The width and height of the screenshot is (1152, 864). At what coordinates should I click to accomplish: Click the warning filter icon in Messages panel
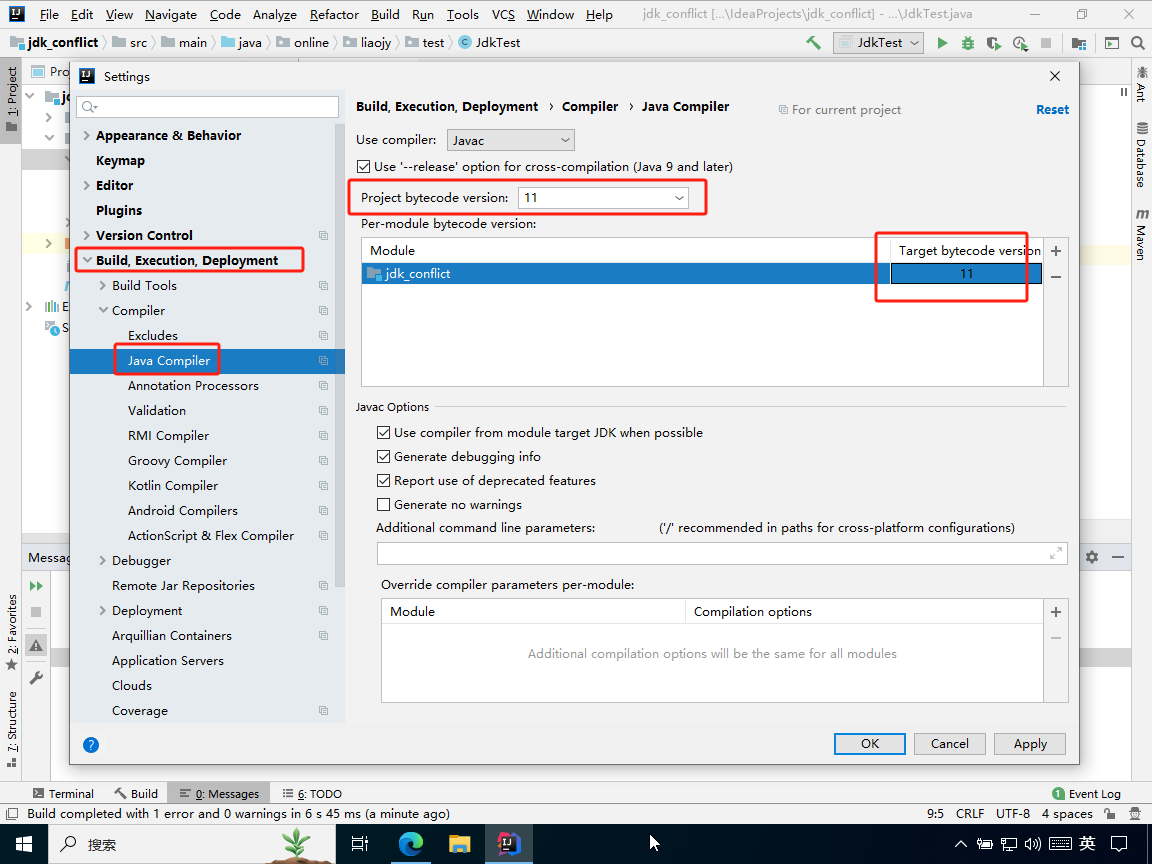[36, 645]
